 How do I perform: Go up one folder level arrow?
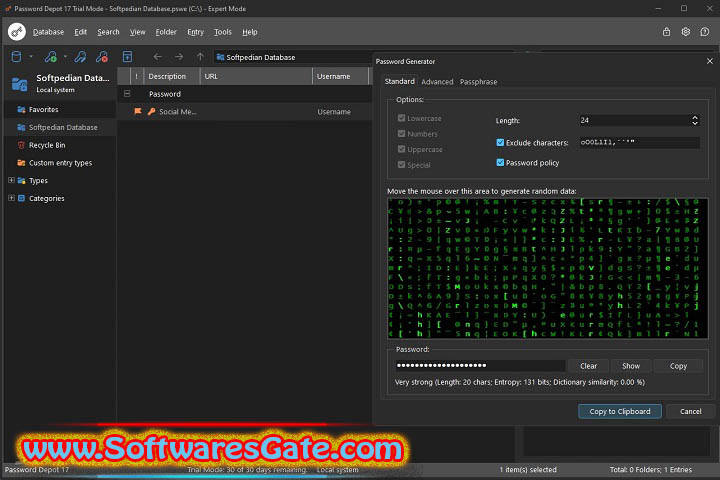200,57
